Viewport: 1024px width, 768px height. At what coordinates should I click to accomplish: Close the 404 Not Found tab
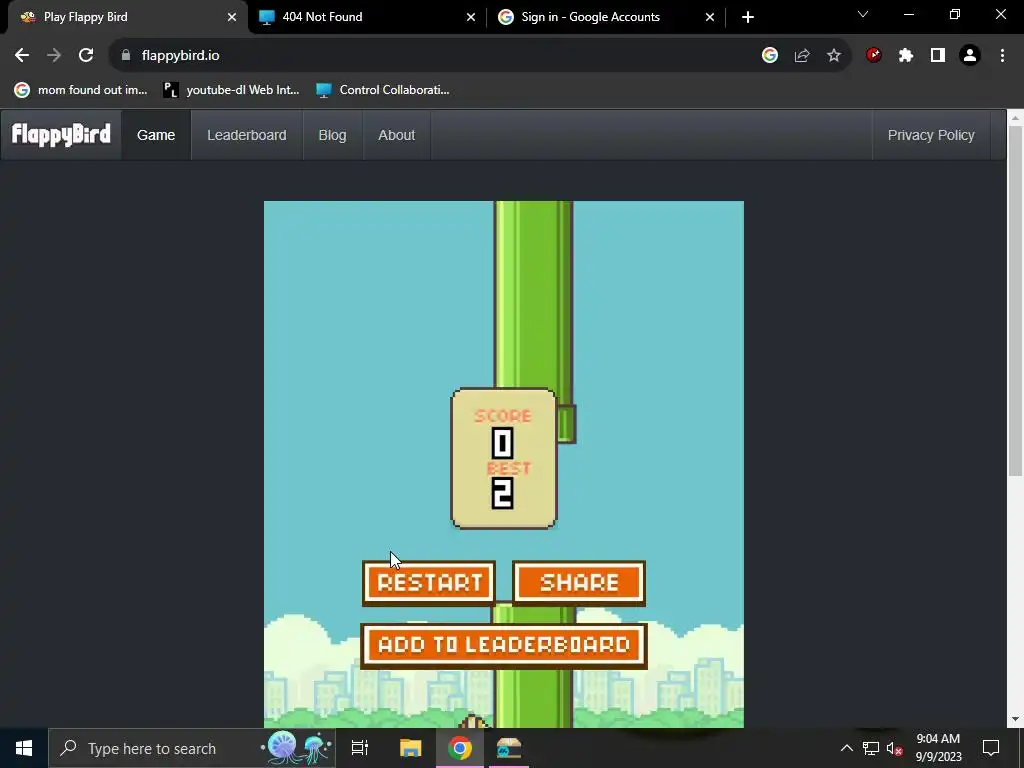471,17
